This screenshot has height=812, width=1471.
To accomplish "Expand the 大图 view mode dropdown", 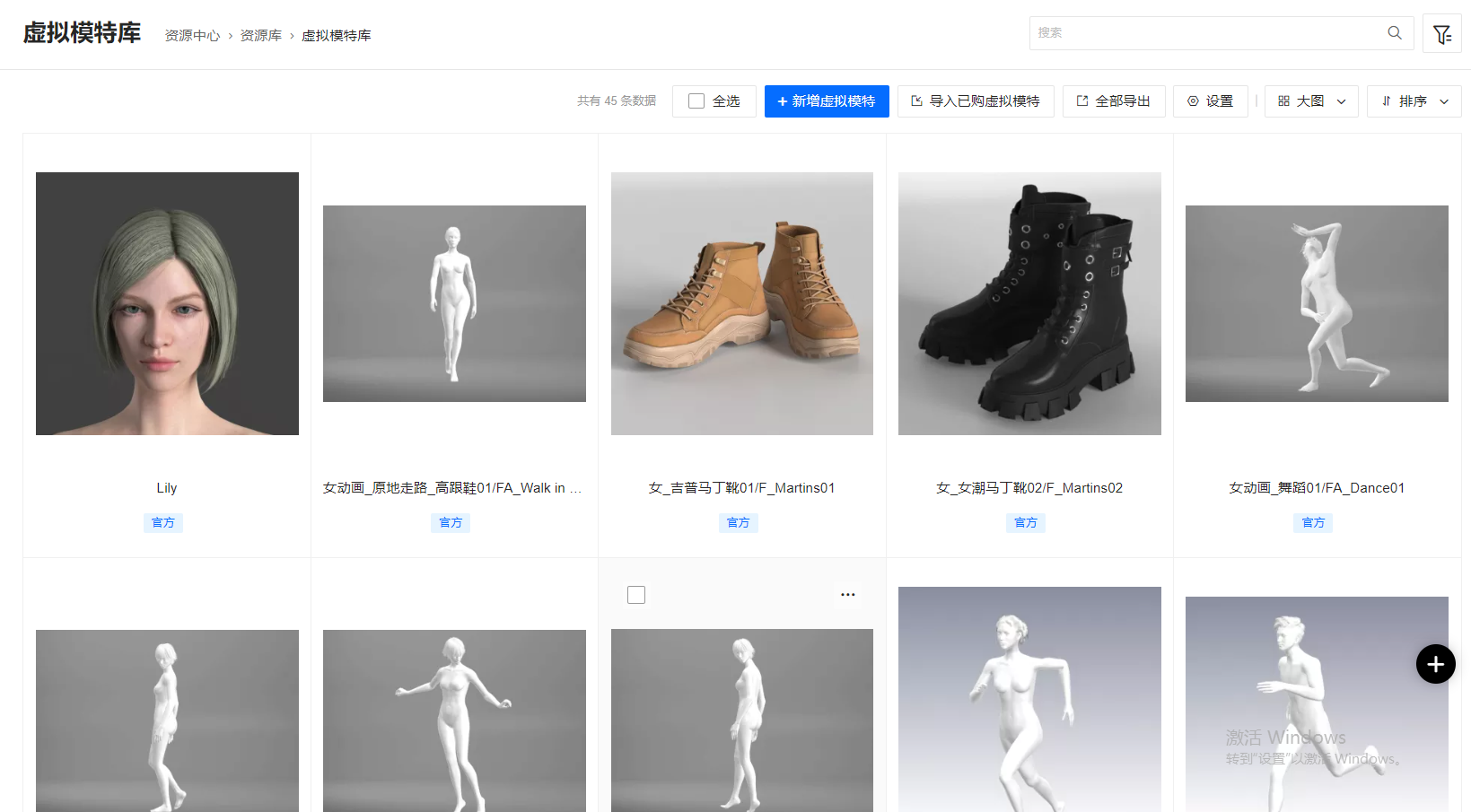I will (1310, 101).
